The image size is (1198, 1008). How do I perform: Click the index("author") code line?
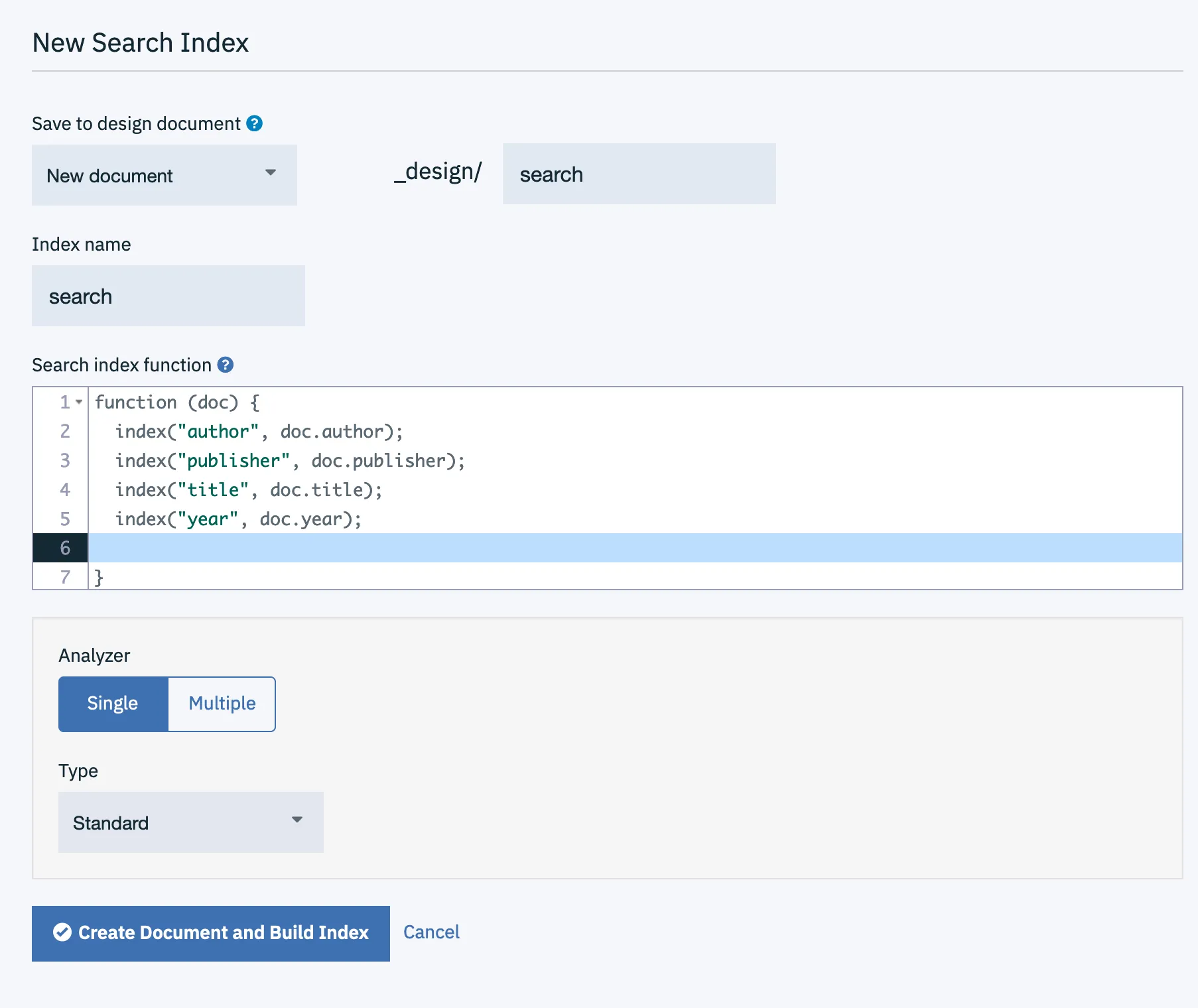pyautogui.click(x=259, y=432)
